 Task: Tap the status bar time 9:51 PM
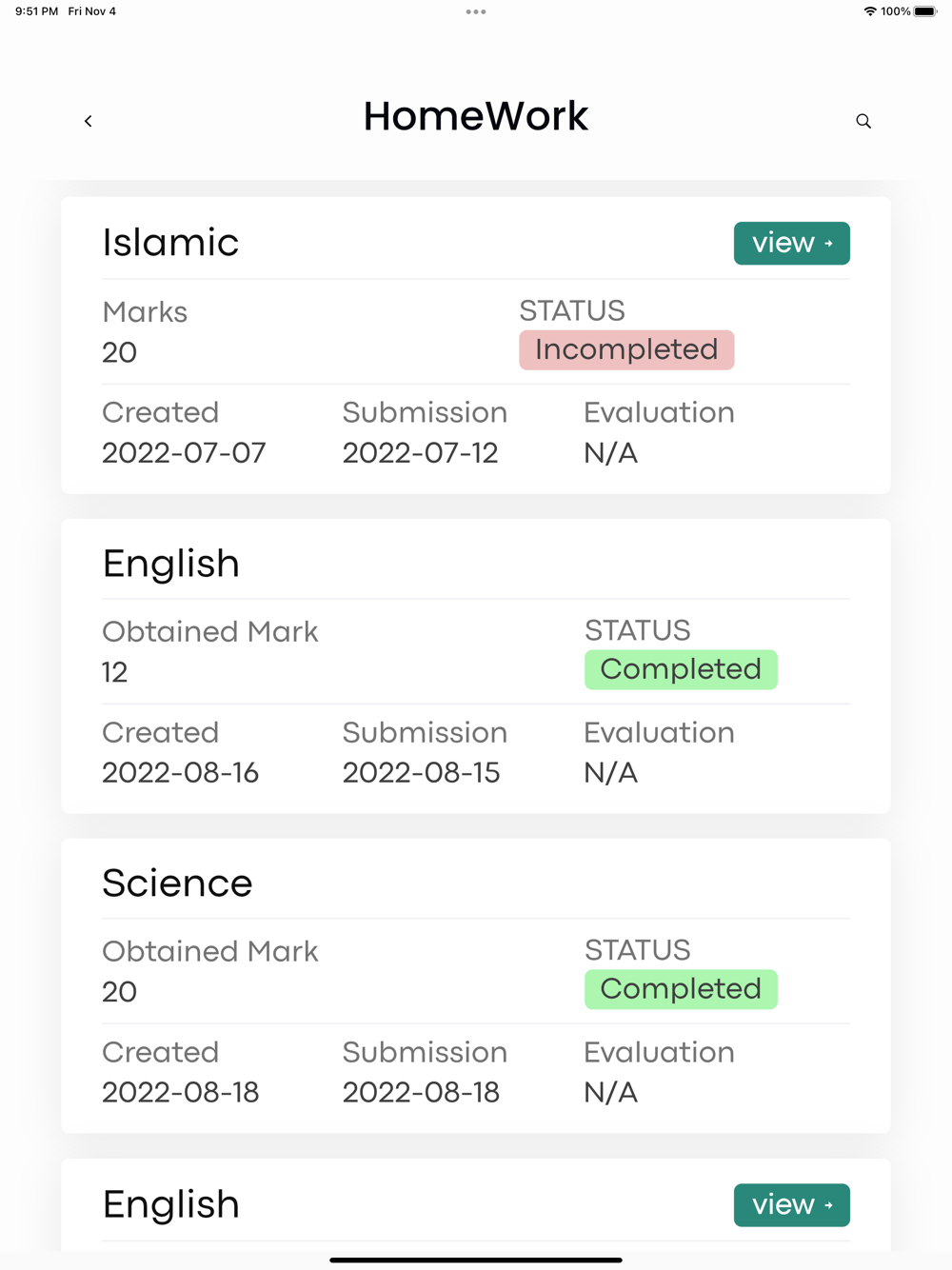point(37,11)
